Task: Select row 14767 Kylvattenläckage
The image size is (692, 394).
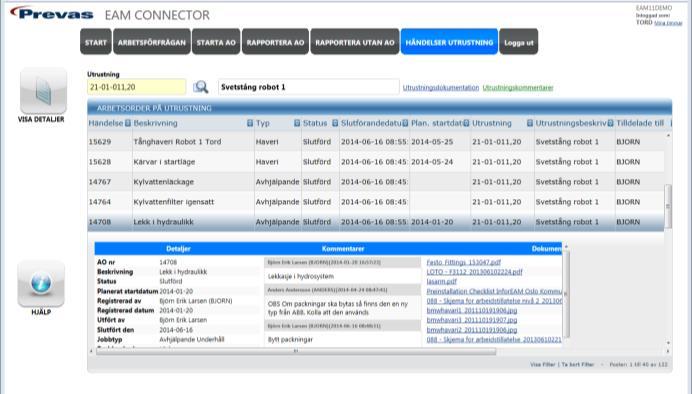Action: [376, 182]
